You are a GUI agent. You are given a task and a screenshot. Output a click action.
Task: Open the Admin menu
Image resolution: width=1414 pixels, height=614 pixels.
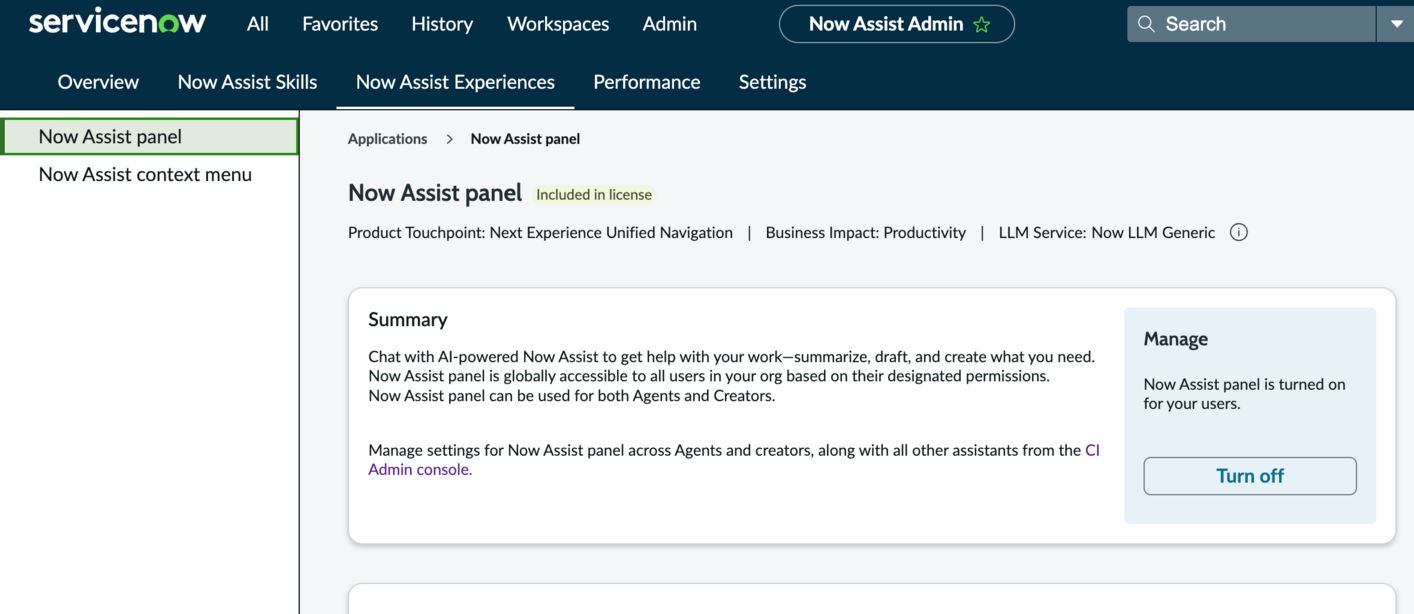(670, 24)
